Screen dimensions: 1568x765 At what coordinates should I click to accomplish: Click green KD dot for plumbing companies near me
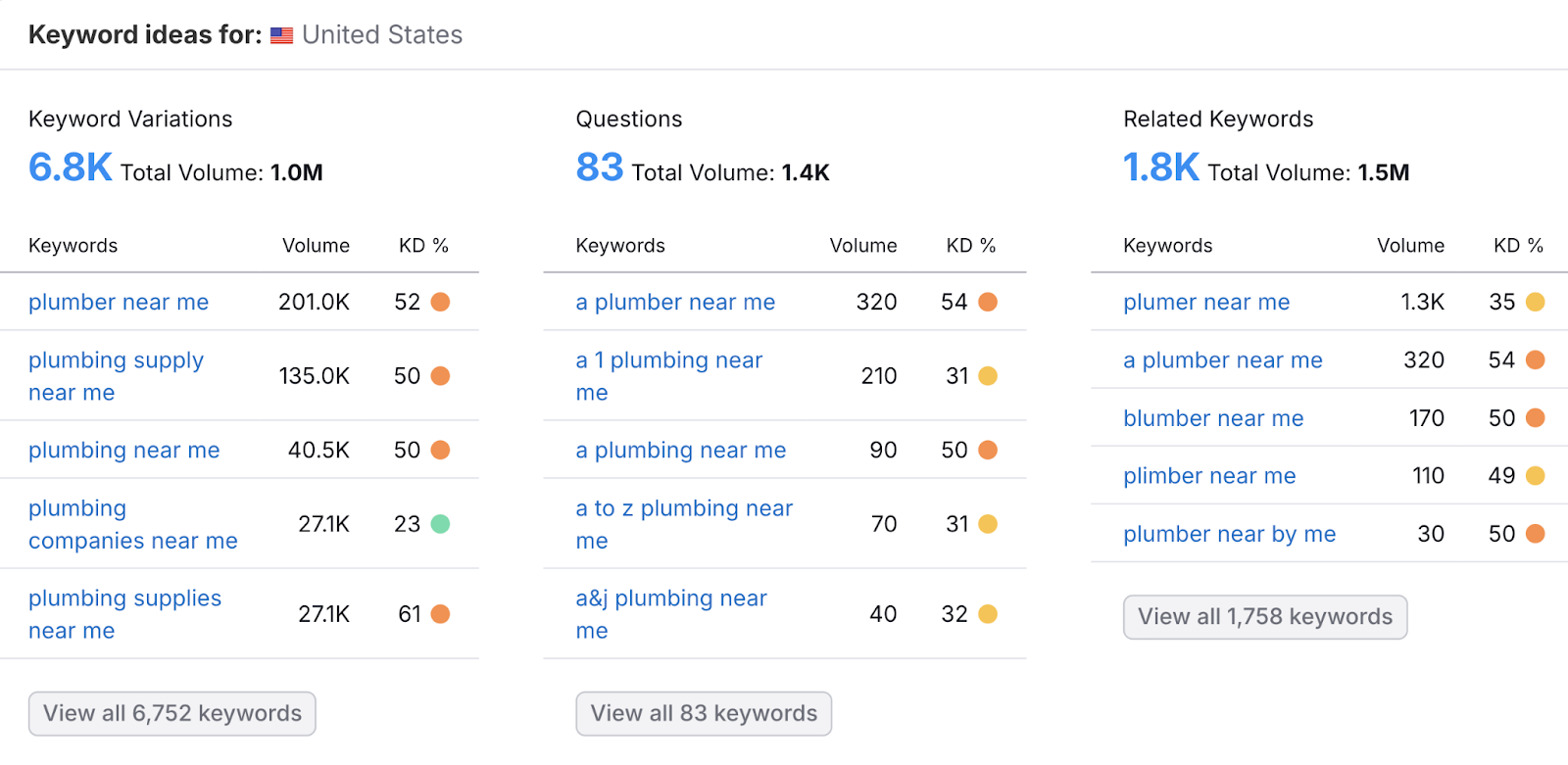coord(440,524)
